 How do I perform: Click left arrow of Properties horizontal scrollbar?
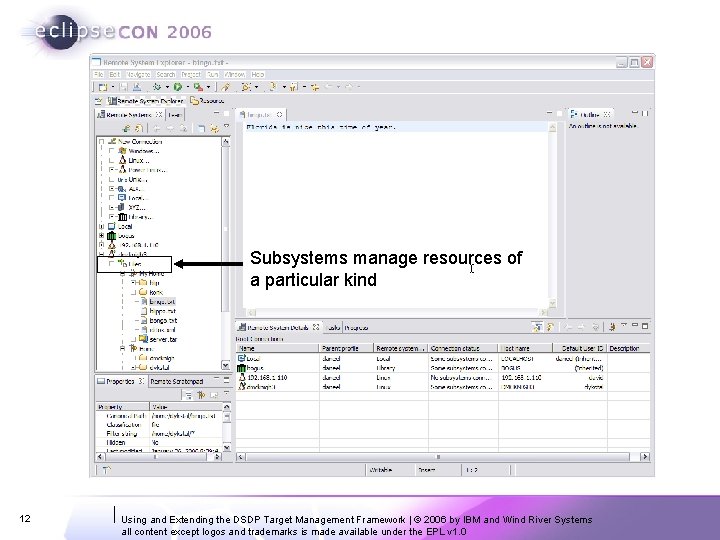click(x=100, y=457)
